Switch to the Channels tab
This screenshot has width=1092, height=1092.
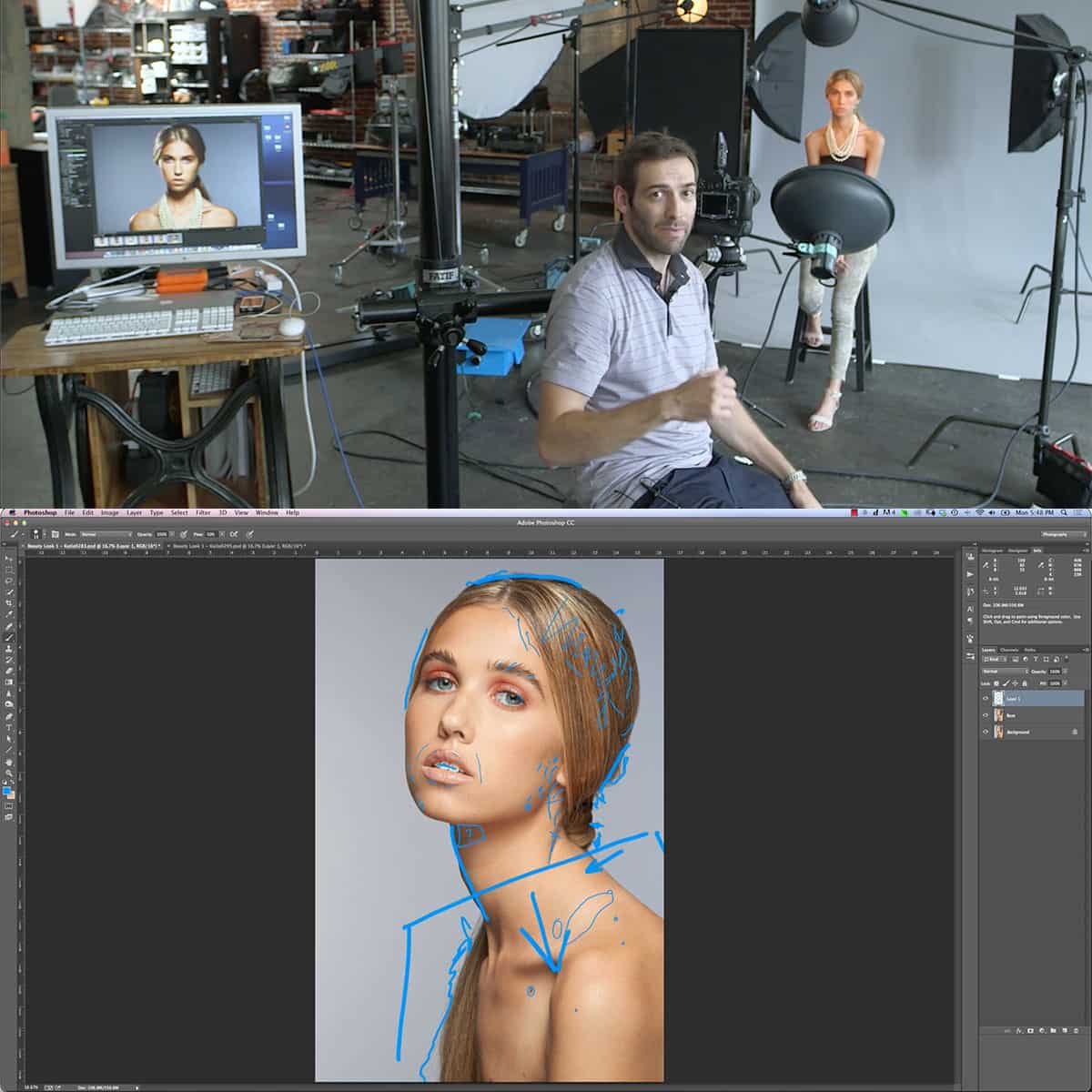[x=1009, y=650]
